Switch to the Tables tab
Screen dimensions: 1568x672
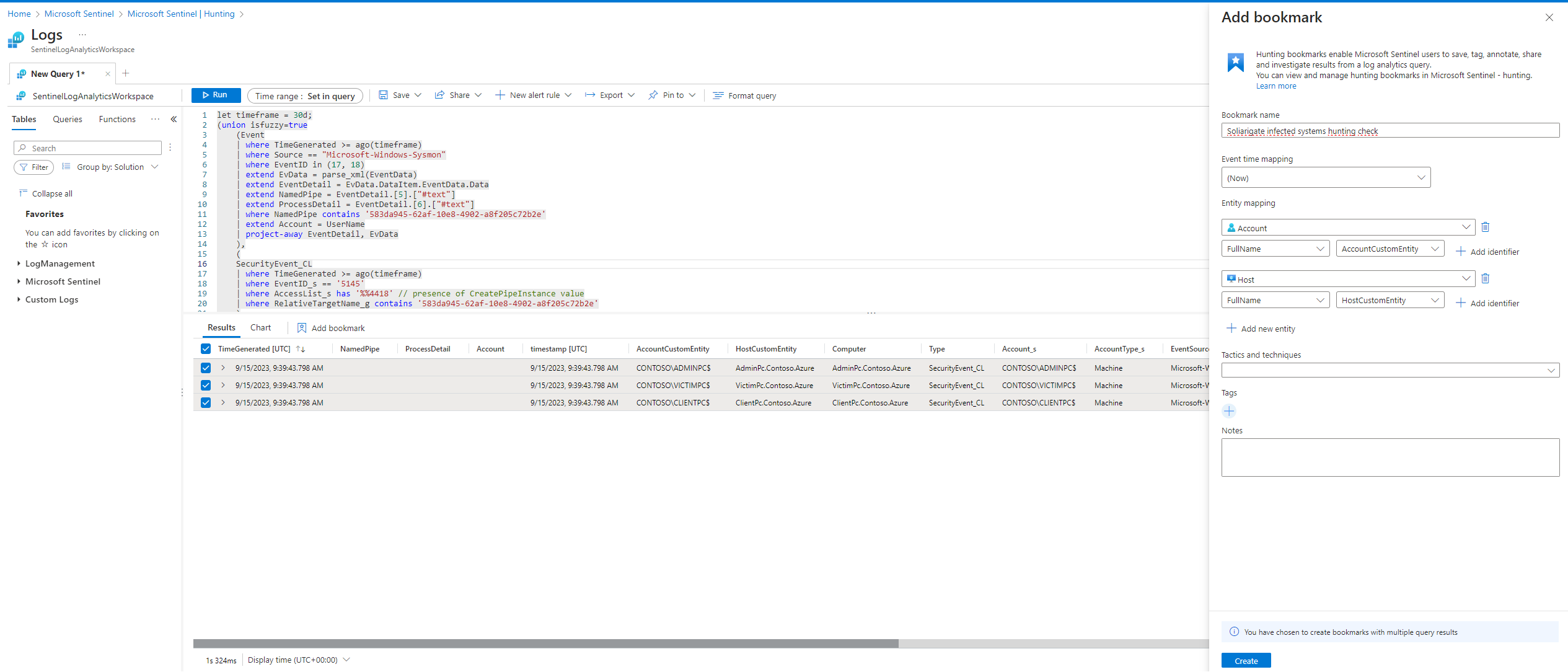tap(24, 119)
